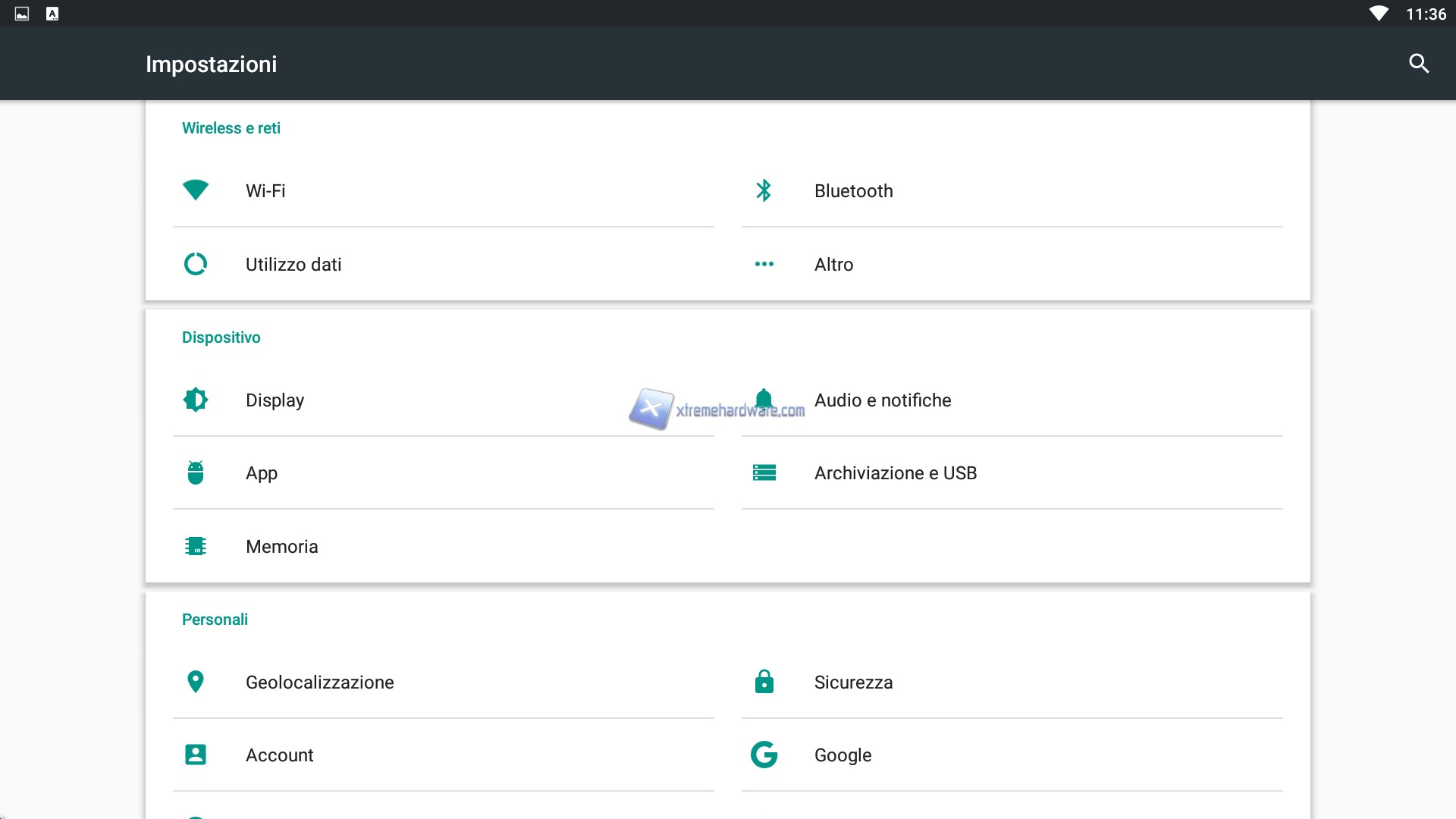Tap the Sicurezza padlock icon

tap(764, 682)
